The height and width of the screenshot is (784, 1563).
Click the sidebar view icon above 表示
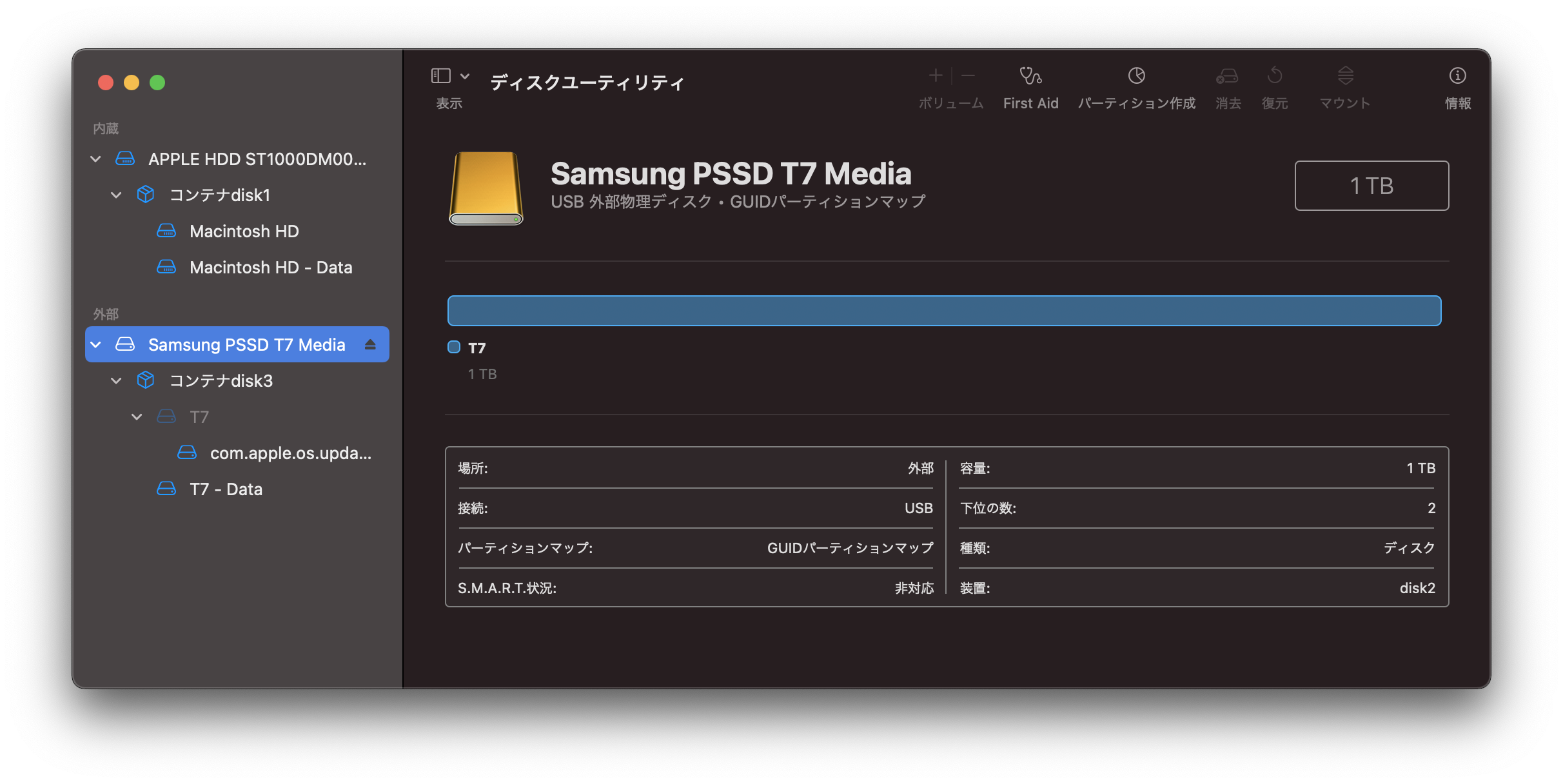(x=441, y=76)
